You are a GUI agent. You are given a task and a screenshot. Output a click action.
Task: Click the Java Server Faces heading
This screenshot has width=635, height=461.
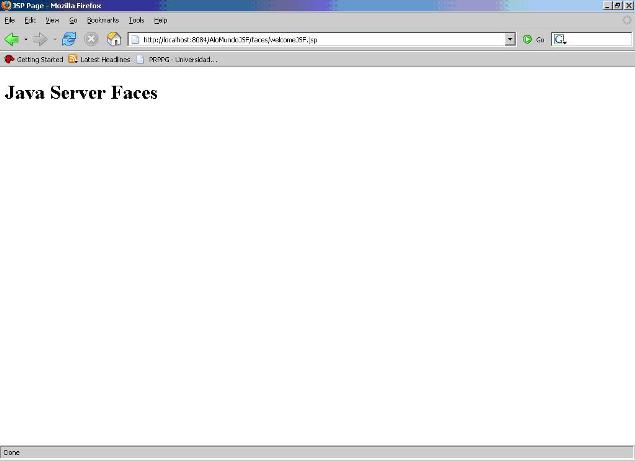[x=81, y=93]
